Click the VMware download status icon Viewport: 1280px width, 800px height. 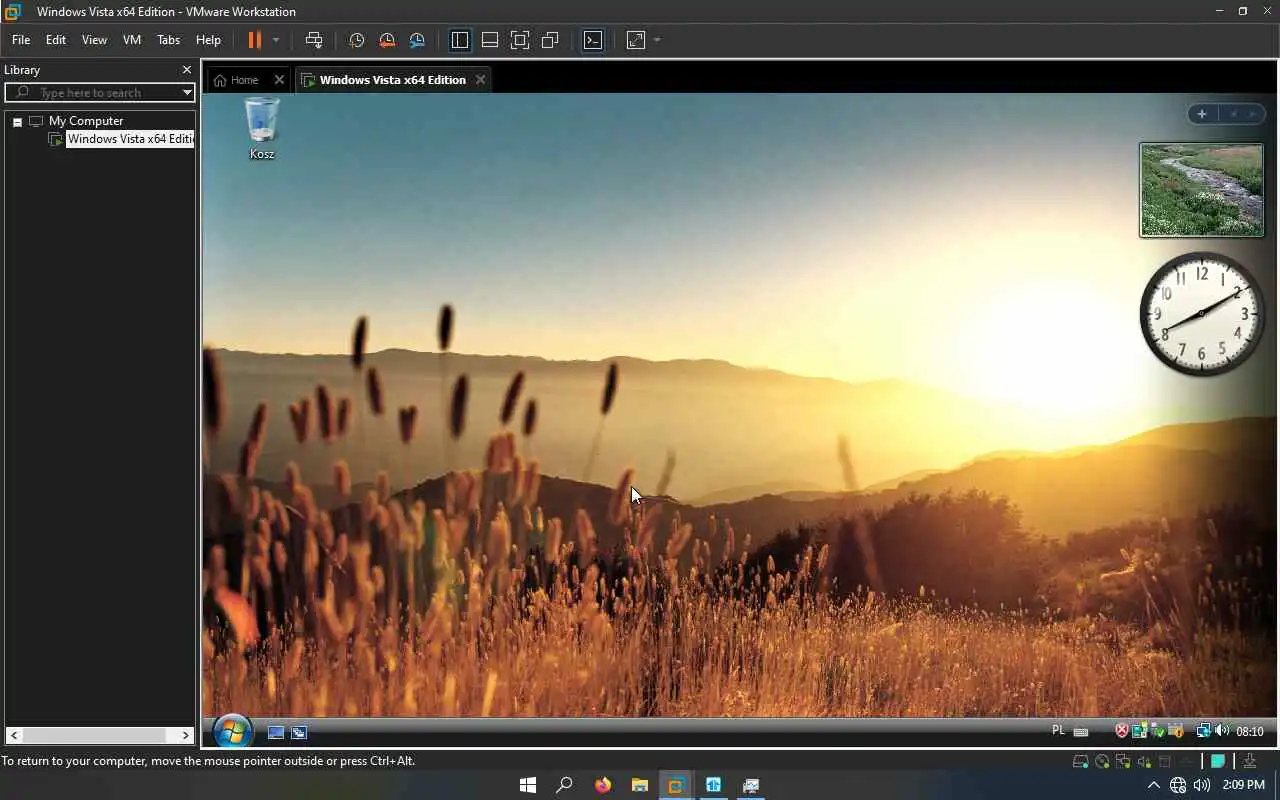pos(1250,762)
